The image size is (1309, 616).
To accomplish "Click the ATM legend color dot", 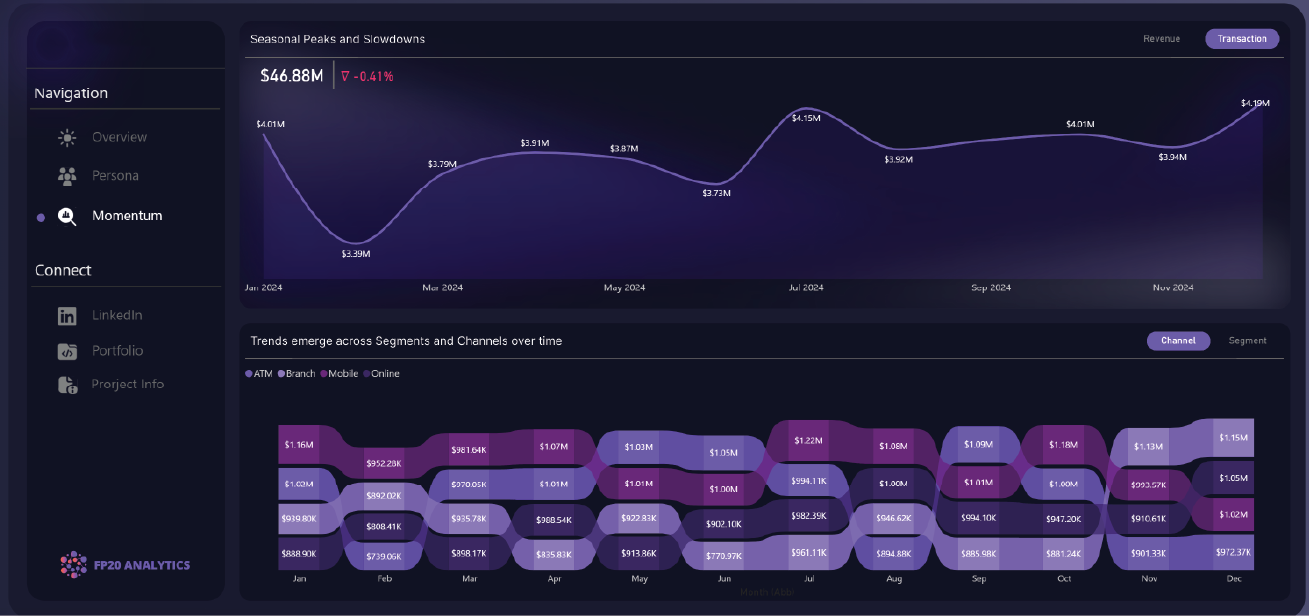I will point(249,374).
